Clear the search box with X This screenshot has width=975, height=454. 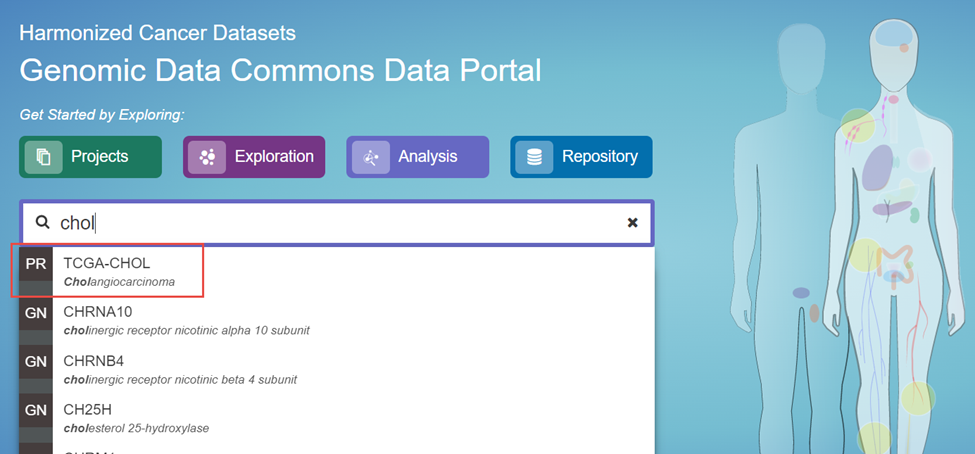coord(632,222)
